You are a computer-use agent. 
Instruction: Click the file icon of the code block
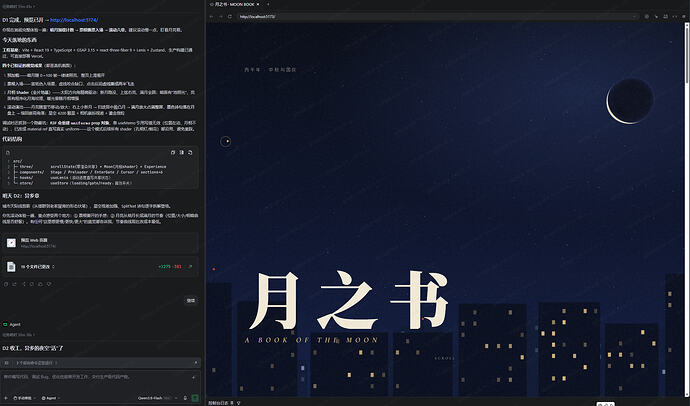coord(7,153)
